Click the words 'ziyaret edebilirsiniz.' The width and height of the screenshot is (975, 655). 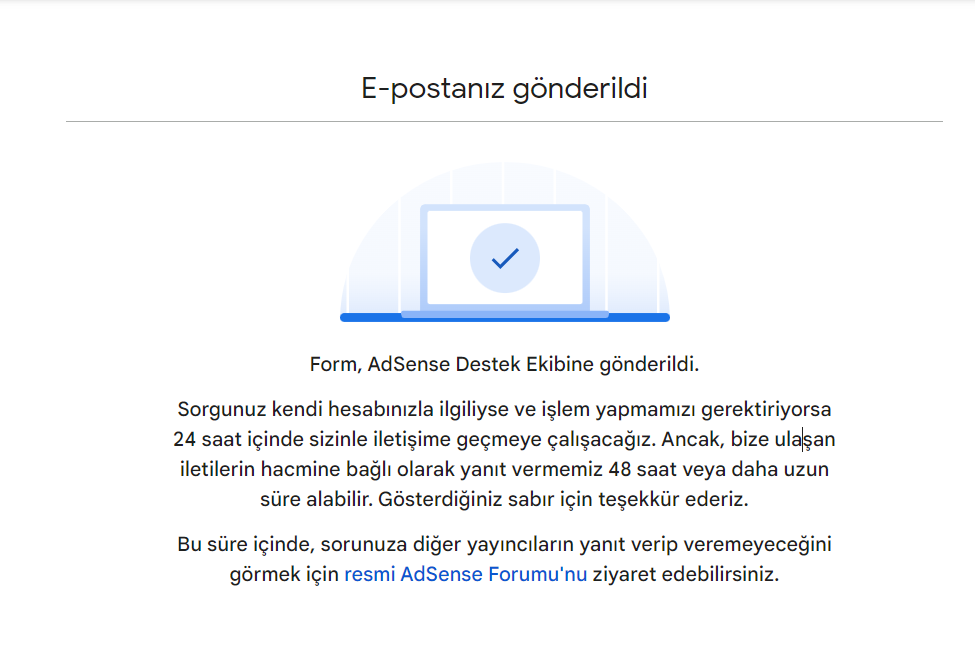[x=685, y=574]
